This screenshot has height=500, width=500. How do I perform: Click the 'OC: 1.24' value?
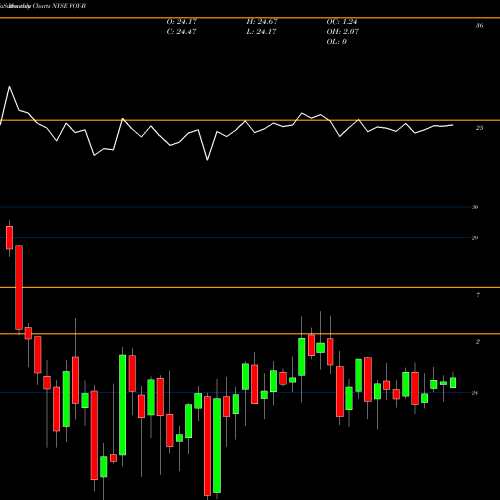click(x=342, y=22)
